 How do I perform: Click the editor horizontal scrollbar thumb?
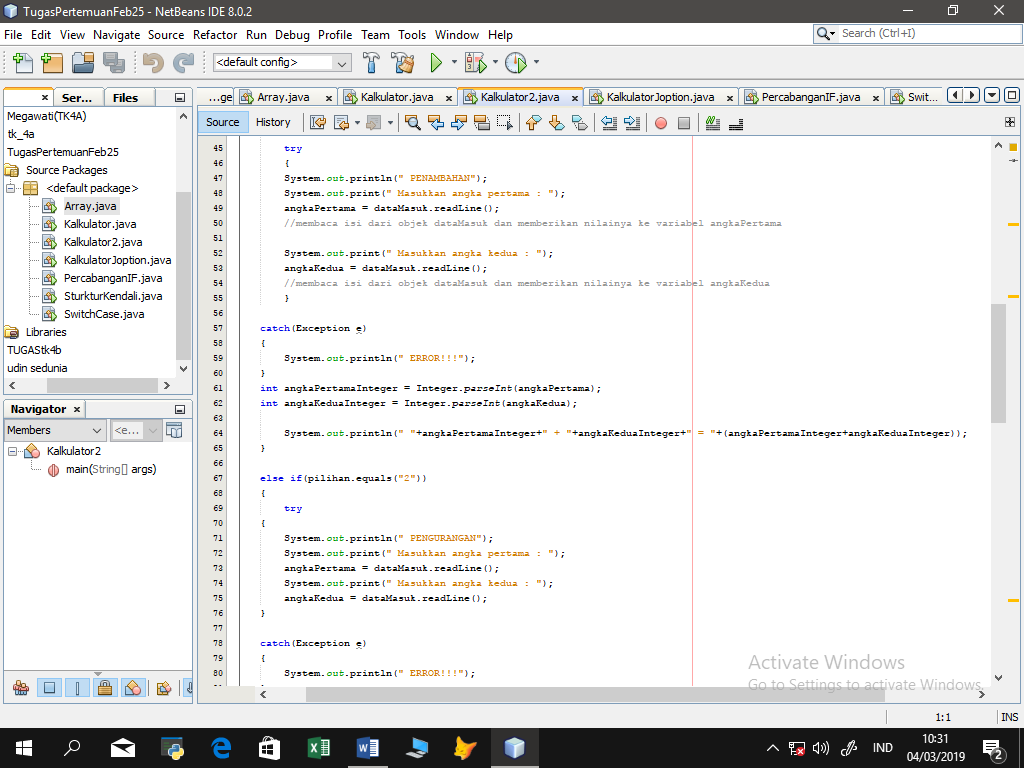click(595, 694)
